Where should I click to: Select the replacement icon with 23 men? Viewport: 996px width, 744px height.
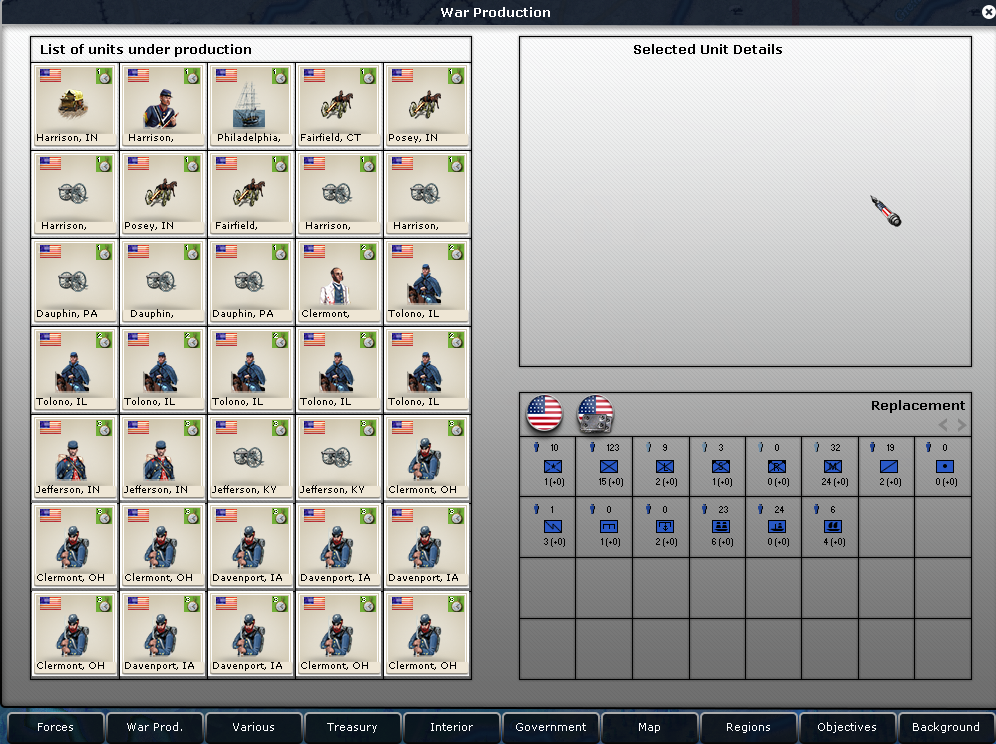(720, 527)
